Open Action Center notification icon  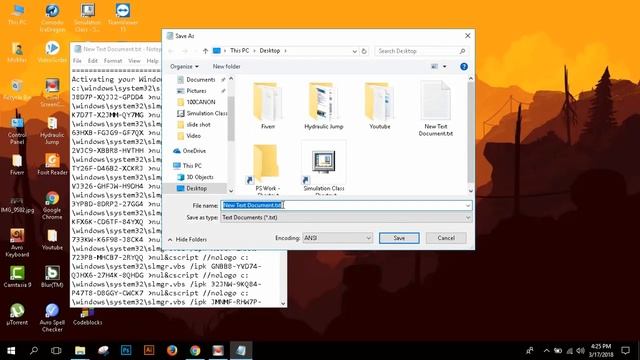625,351
